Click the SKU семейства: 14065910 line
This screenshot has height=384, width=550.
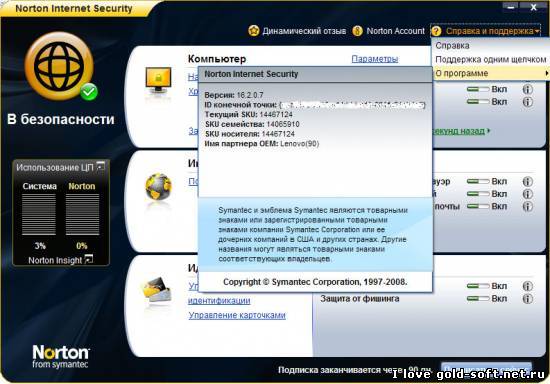pyautogui.click(x=252, y=124)
